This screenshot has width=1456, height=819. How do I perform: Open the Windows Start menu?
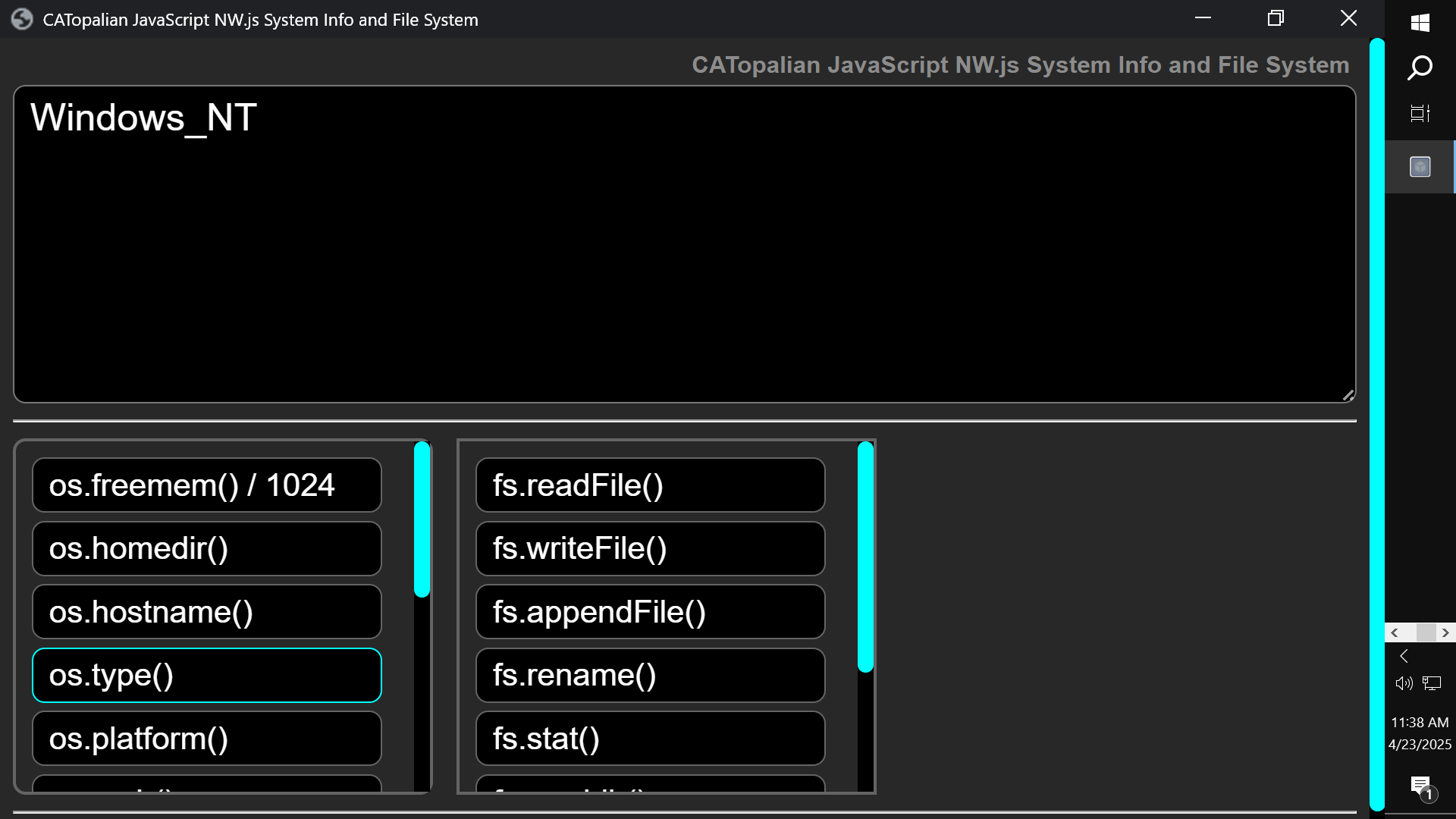[1420, 23]
